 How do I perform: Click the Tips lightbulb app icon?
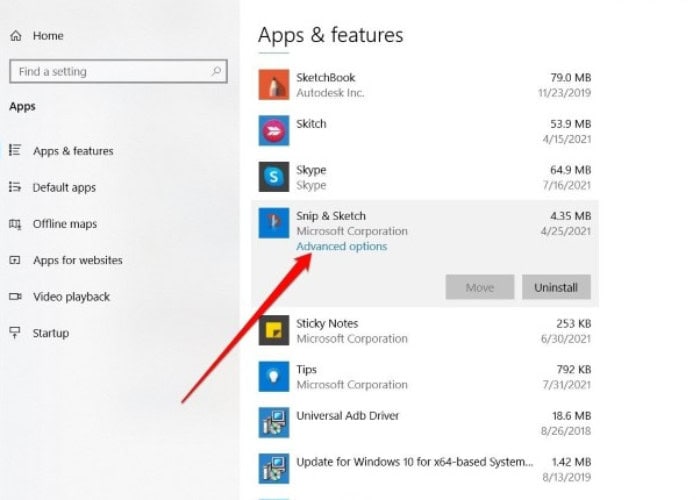274,376
